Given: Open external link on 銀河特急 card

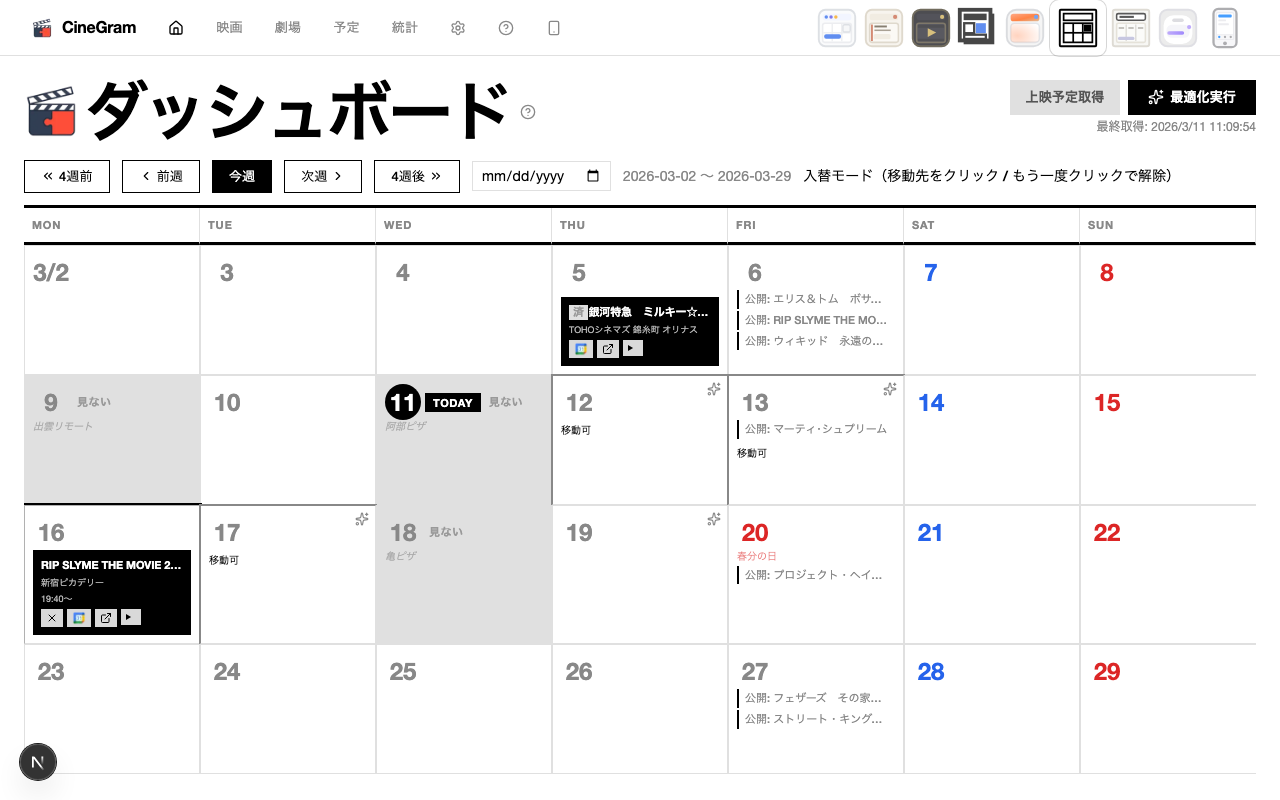Looking at the screenshot, I should [607, 348].
